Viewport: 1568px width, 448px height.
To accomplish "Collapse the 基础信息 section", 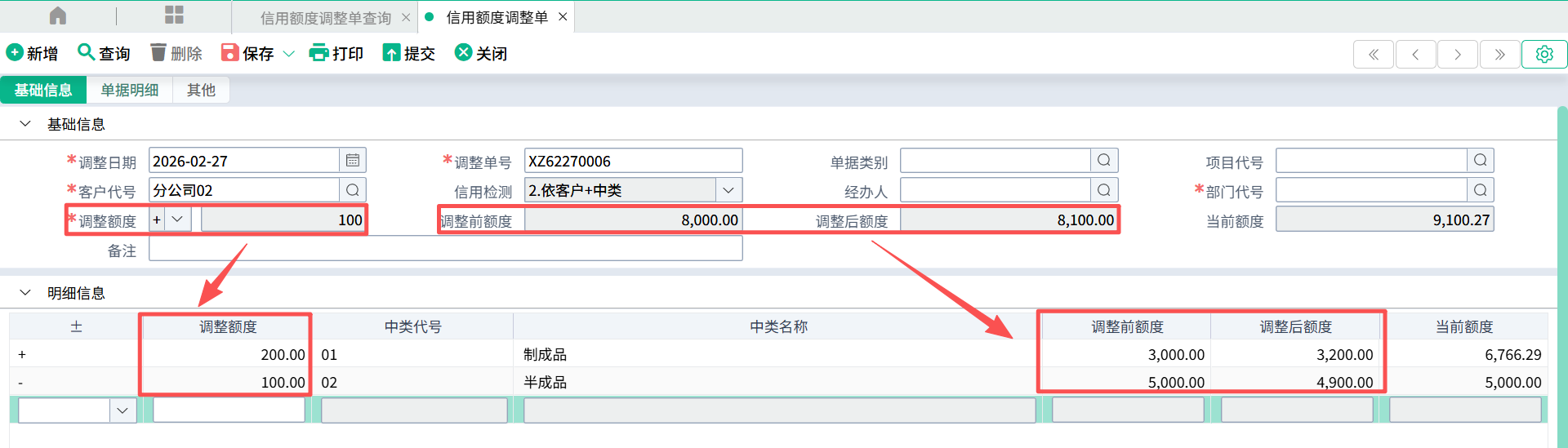I will point(25,124).
